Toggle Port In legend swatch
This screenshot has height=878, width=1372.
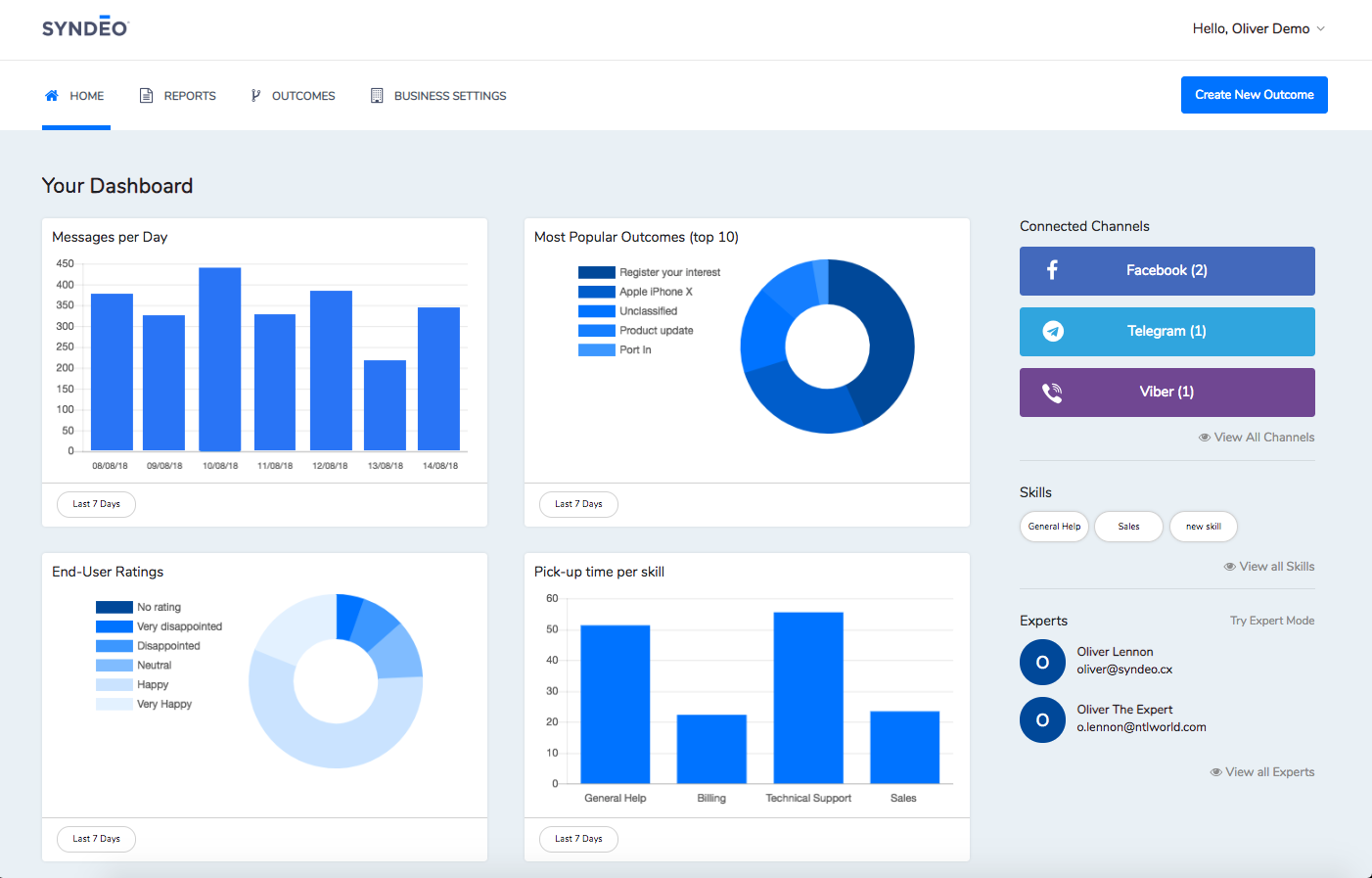click(x=597, y=349)
